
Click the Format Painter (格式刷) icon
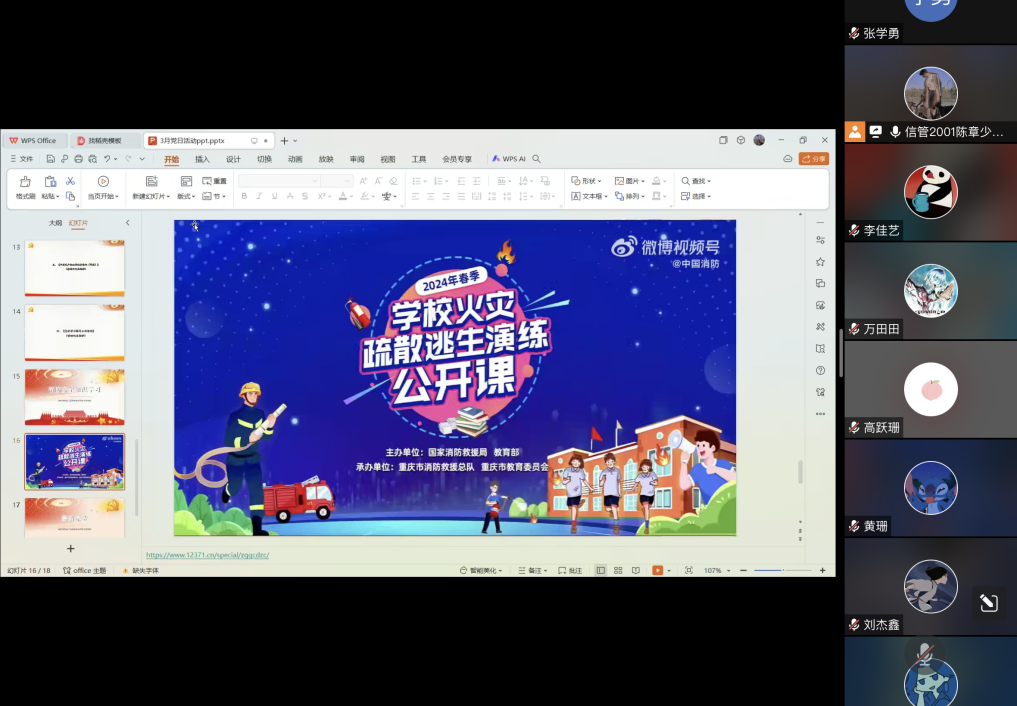point(25,187)
